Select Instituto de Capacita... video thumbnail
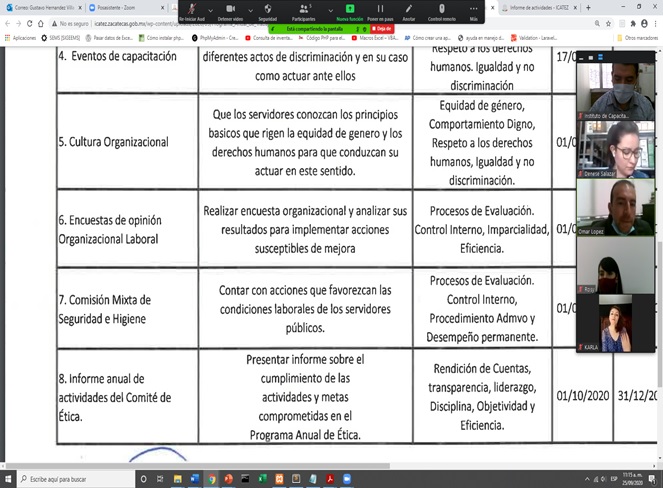 pyautogui.click(x=616, y=91)
